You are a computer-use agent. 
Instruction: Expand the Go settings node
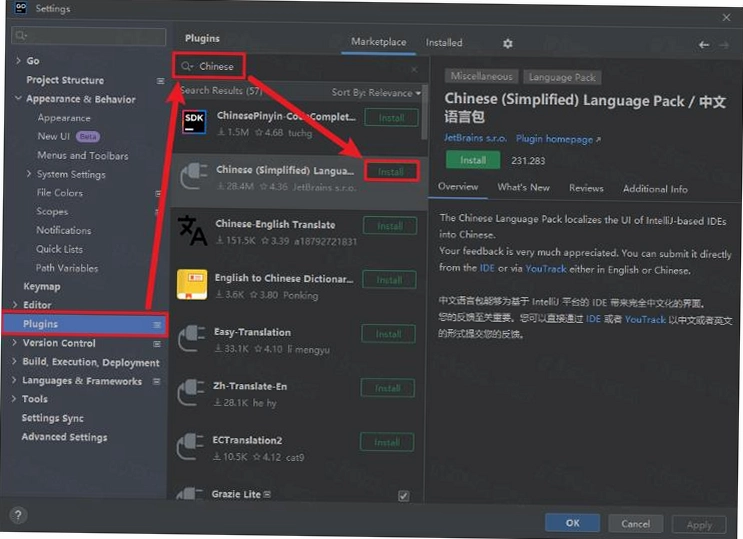(18, 60)
